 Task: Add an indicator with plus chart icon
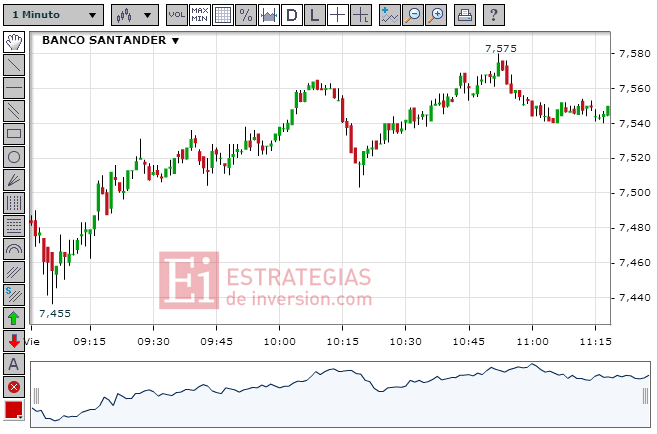click(x=389, y=15)
